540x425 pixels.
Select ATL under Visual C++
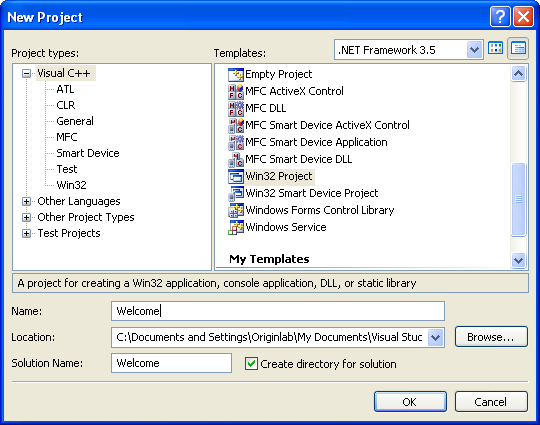click(65, 90)
